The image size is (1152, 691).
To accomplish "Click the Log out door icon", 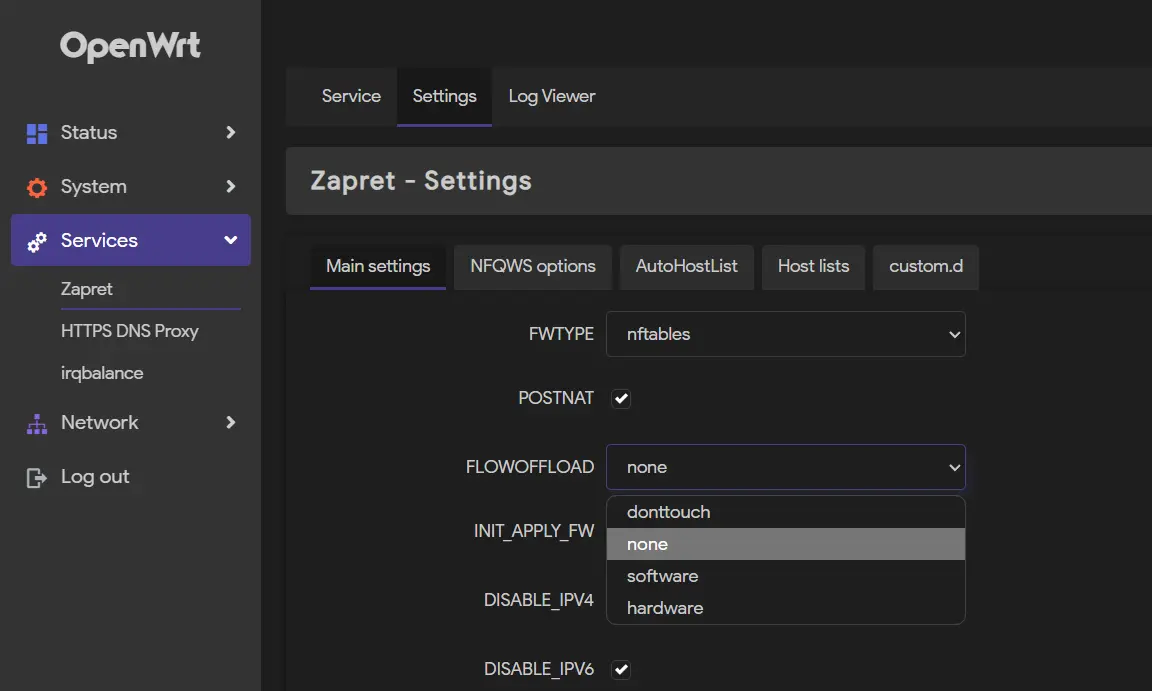I will click(37, 477).
